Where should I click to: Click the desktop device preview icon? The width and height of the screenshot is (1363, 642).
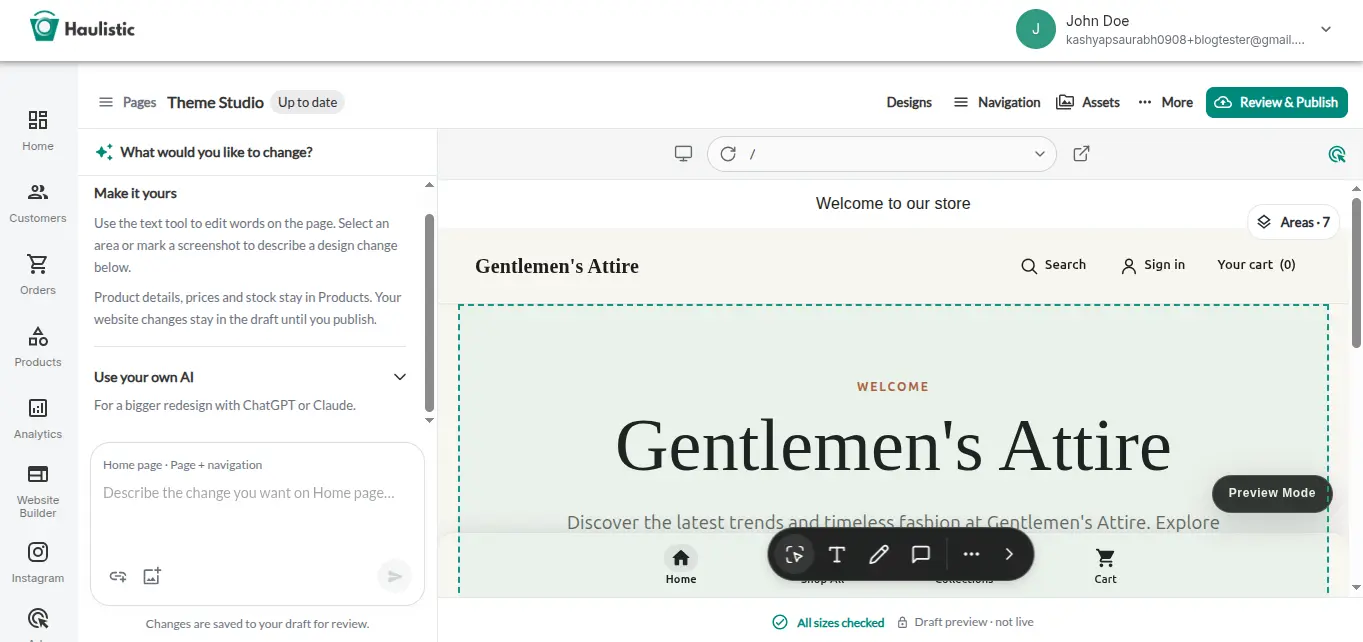tap(683, 154)
